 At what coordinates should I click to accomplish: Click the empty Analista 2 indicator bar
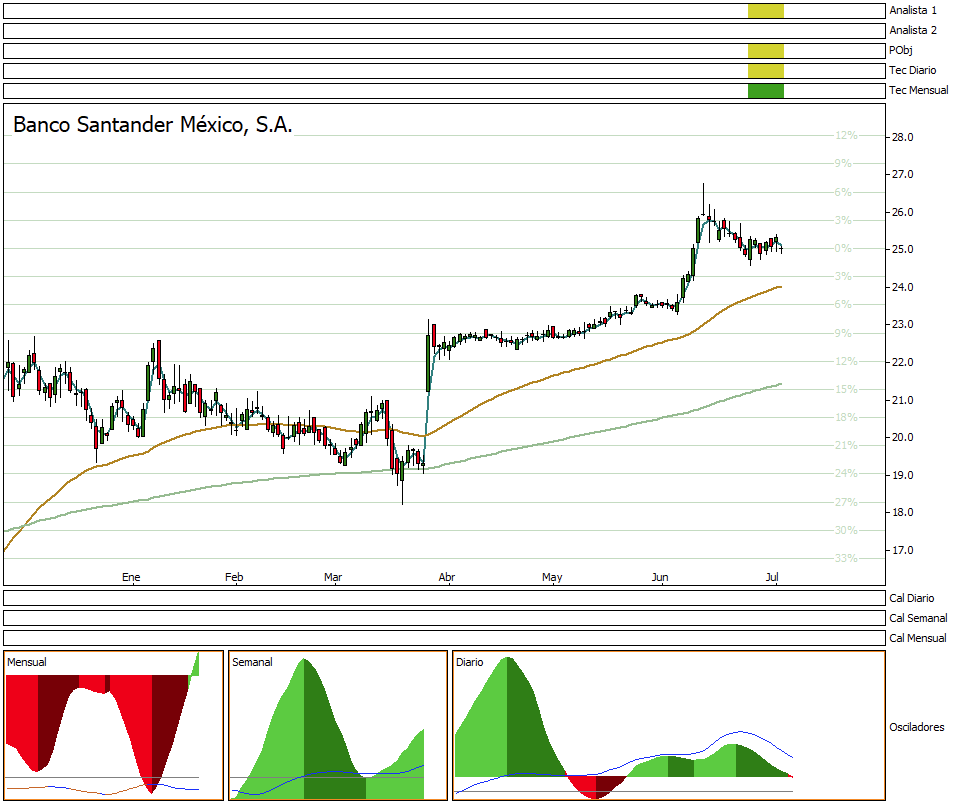tap(444, 30)
